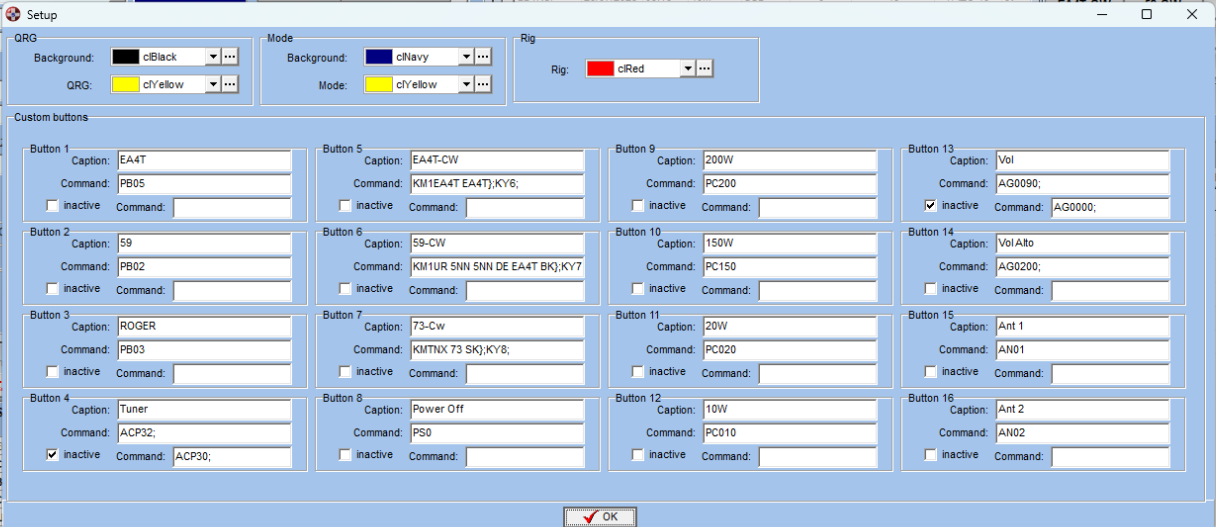The image size is (1216, 527).
Task: Uncheck inactive checkbox for Button 4 Tuner
Action: tap(52, 455)
